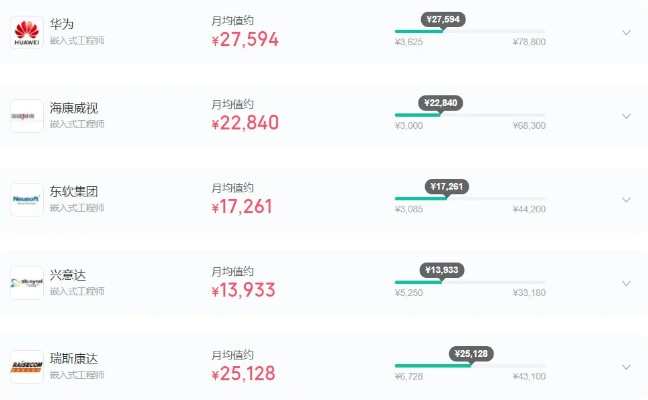Screen dimensions: 648x400
Task: Expand the 兴意达 row chevron
Action: tap(626, 283)
